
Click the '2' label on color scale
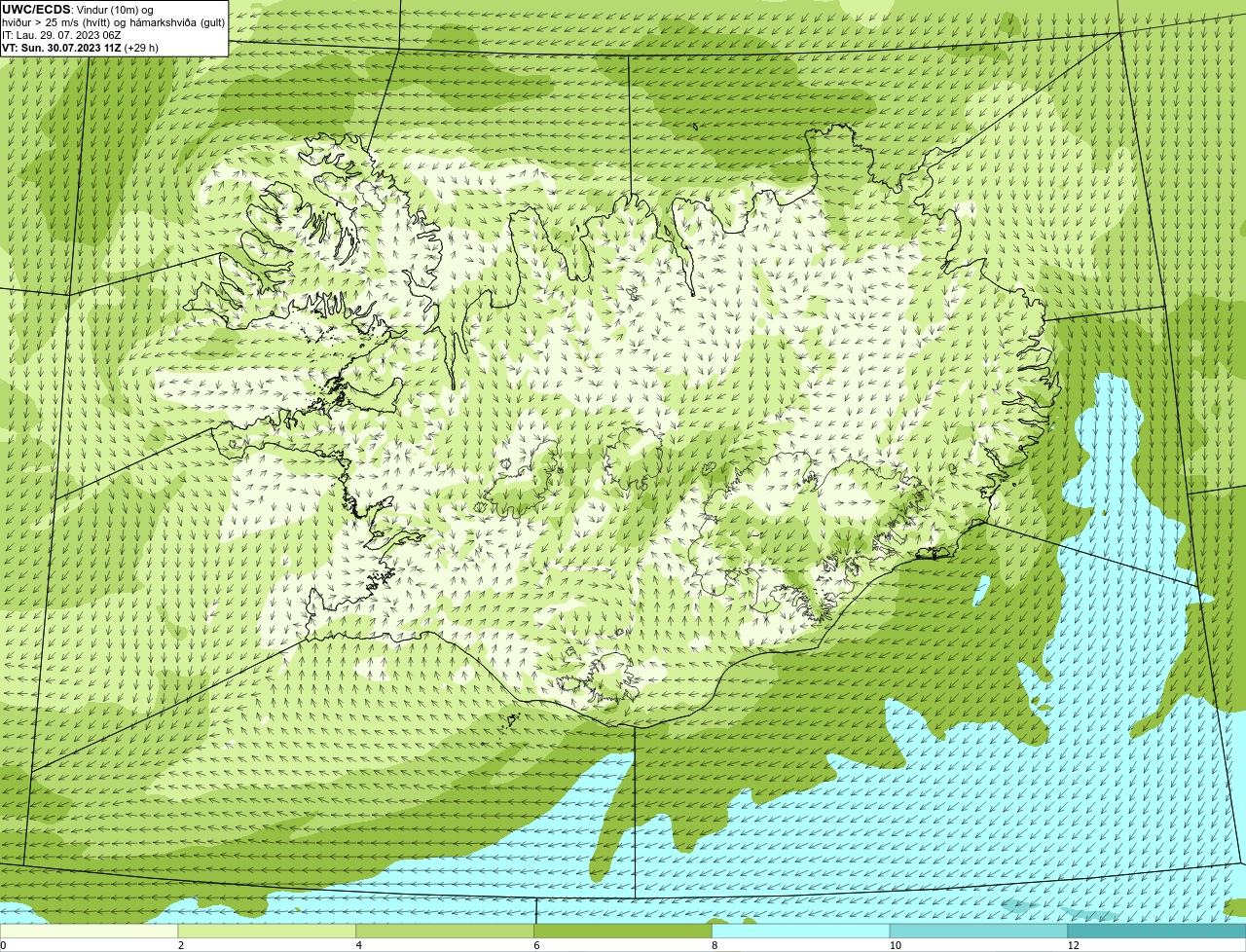point(181,945)
